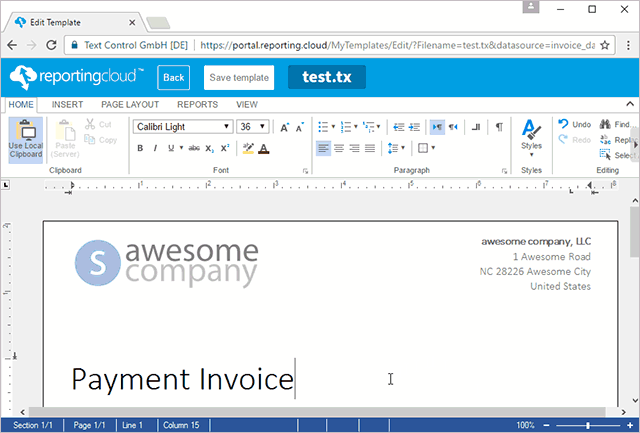This screenshot has width=640, height=433.
Task: Apply bold formatting
Action: click(x=140, y=148)
